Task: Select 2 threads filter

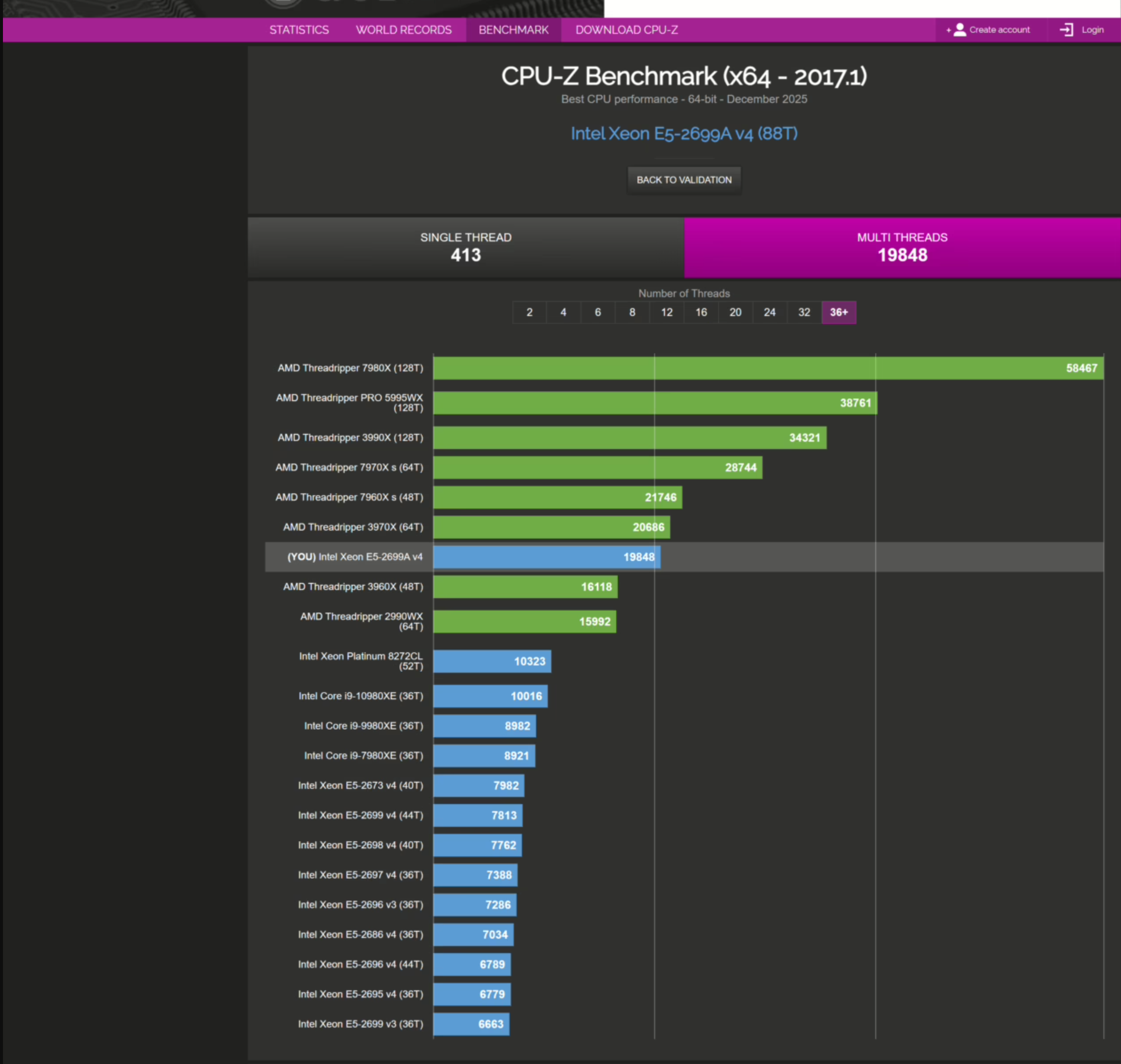Action: (529, 312)
